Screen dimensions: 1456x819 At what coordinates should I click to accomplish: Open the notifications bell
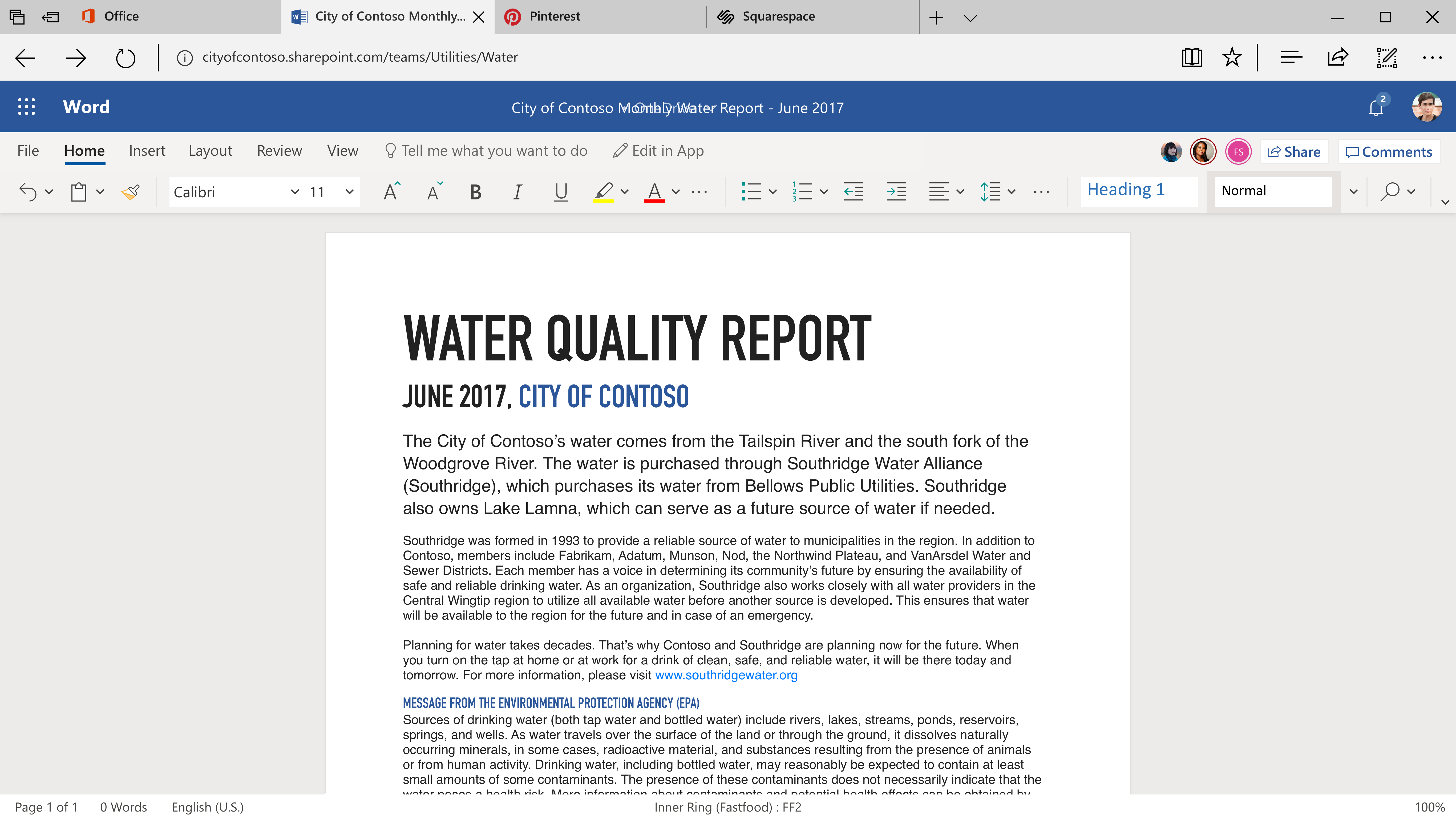click(1376, 107)
